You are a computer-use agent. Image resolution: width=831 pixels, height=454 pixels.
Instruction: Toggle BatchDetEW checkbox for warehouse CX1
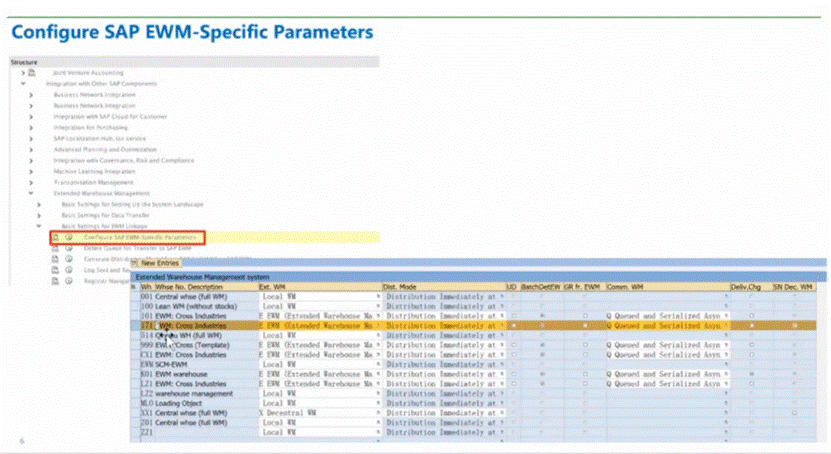pos(542,355)
